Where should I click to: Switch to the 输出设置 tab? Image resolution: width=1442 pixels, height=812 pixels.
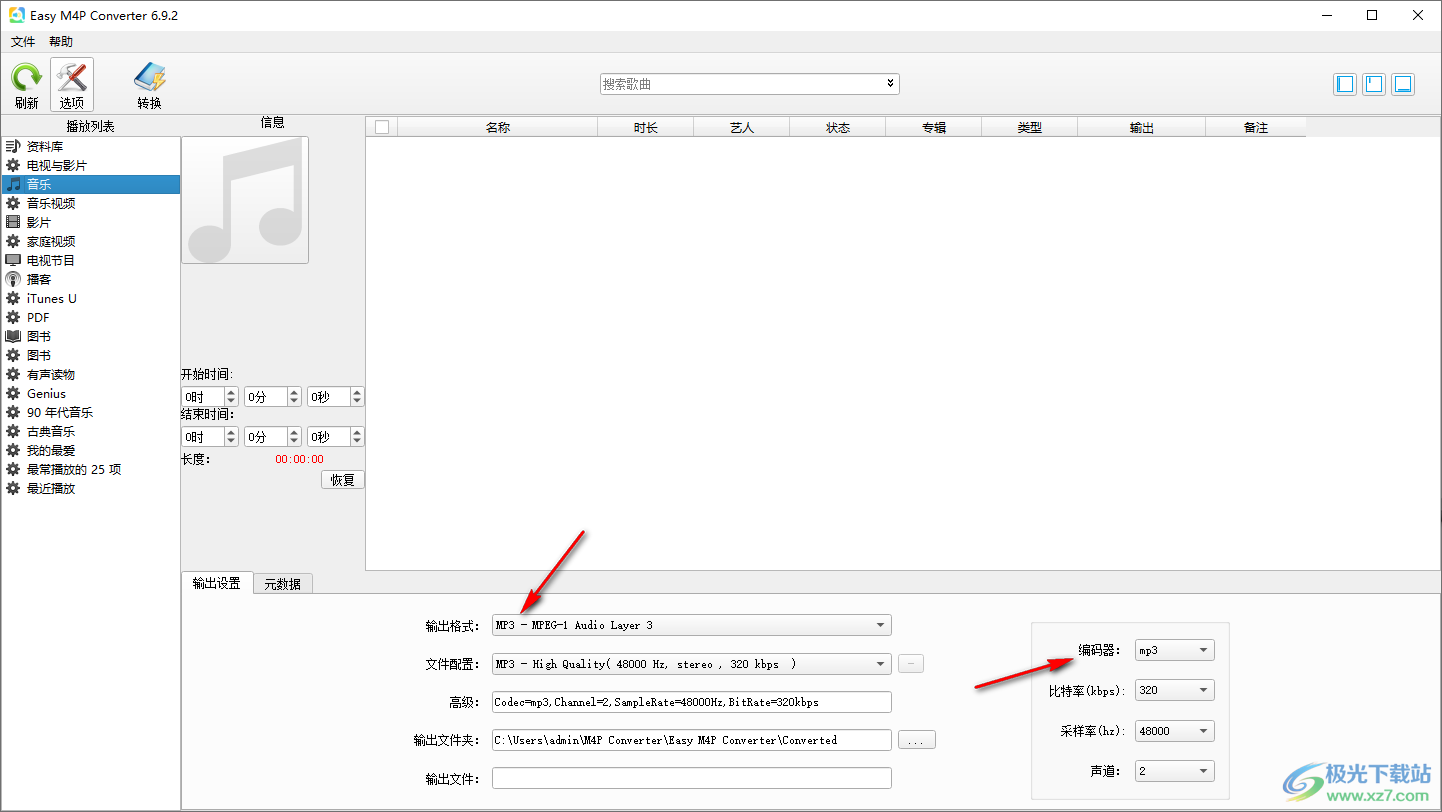(x=217, y=583)
